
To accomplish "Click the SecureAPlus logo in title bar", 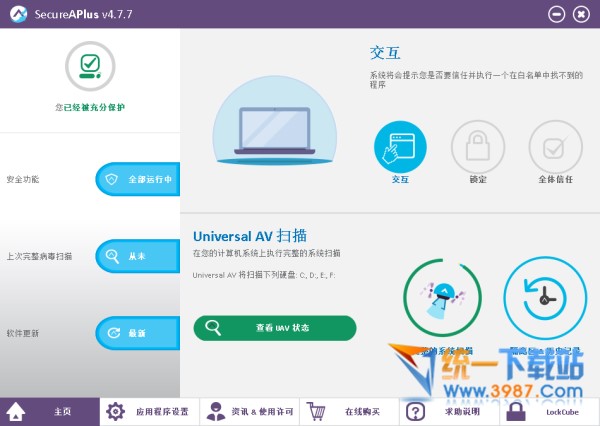I will 14,14.
